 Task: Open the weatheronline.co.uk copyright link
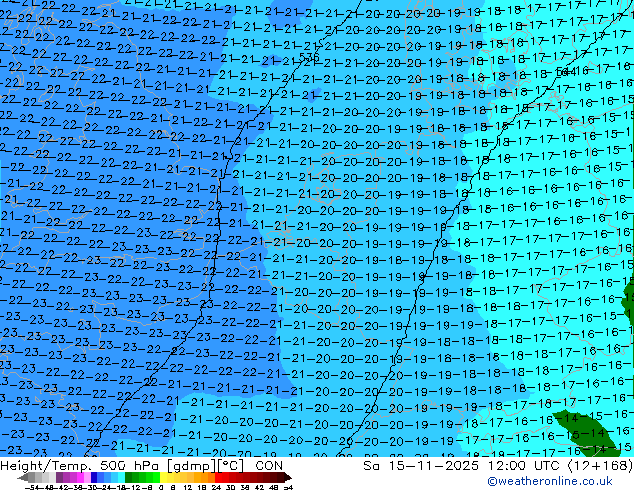(x=549, y=481)
